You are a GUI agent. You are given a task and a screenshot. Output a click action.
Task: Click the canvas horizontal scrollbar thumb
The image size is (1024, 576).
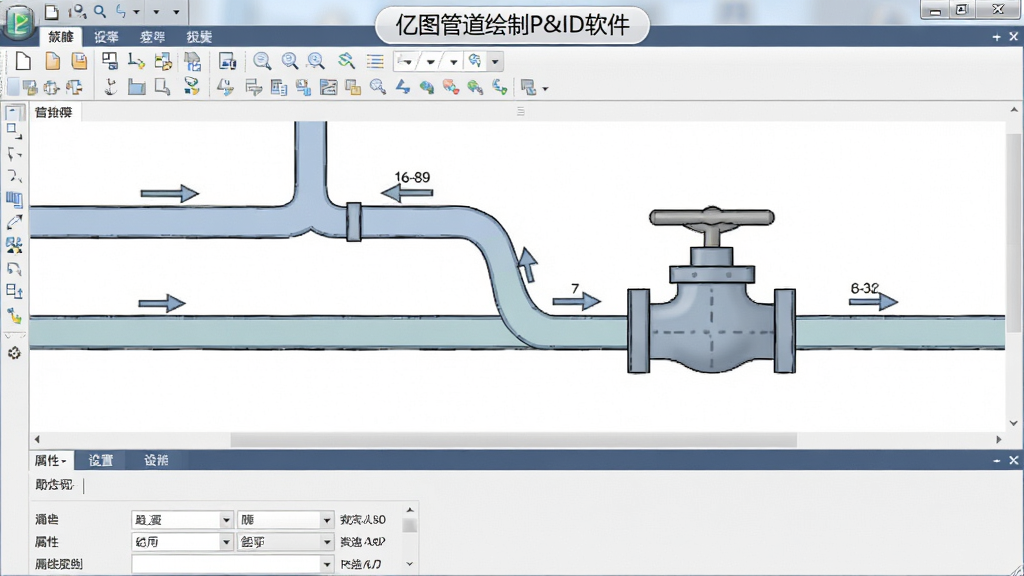(x=513, y=440)
